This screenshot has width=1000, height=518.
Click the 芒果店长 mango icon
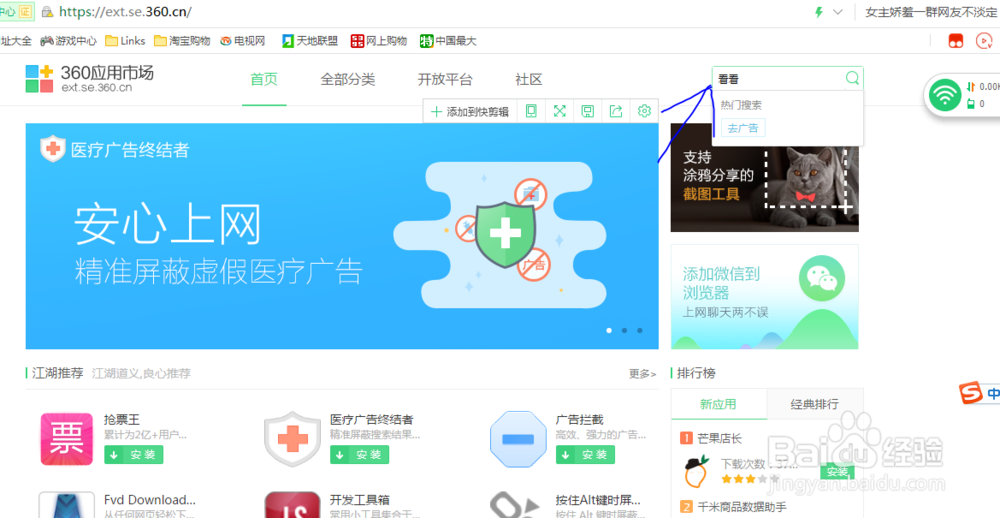point(696,471)
